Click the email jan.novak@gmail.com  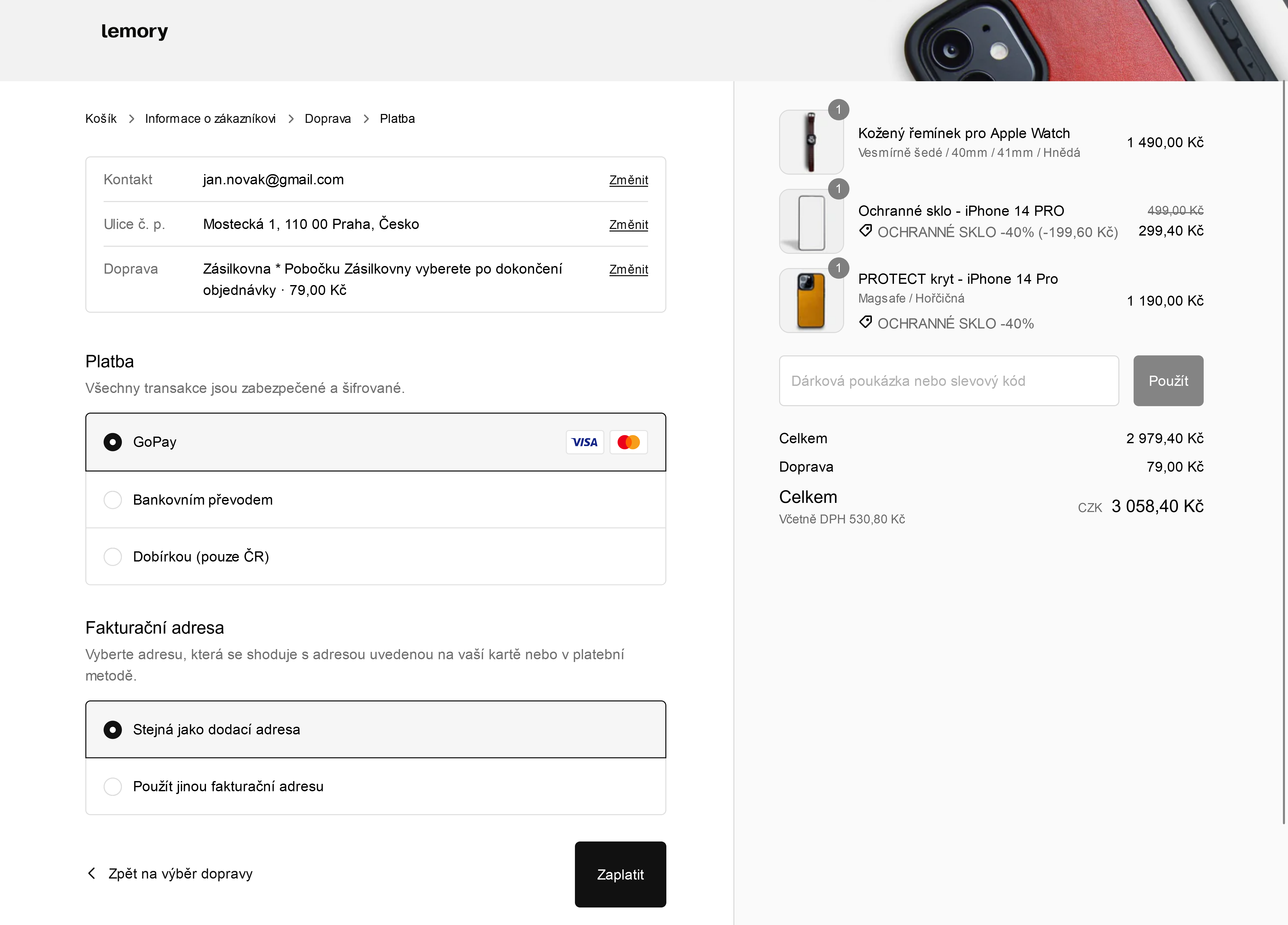coord(273,180)
